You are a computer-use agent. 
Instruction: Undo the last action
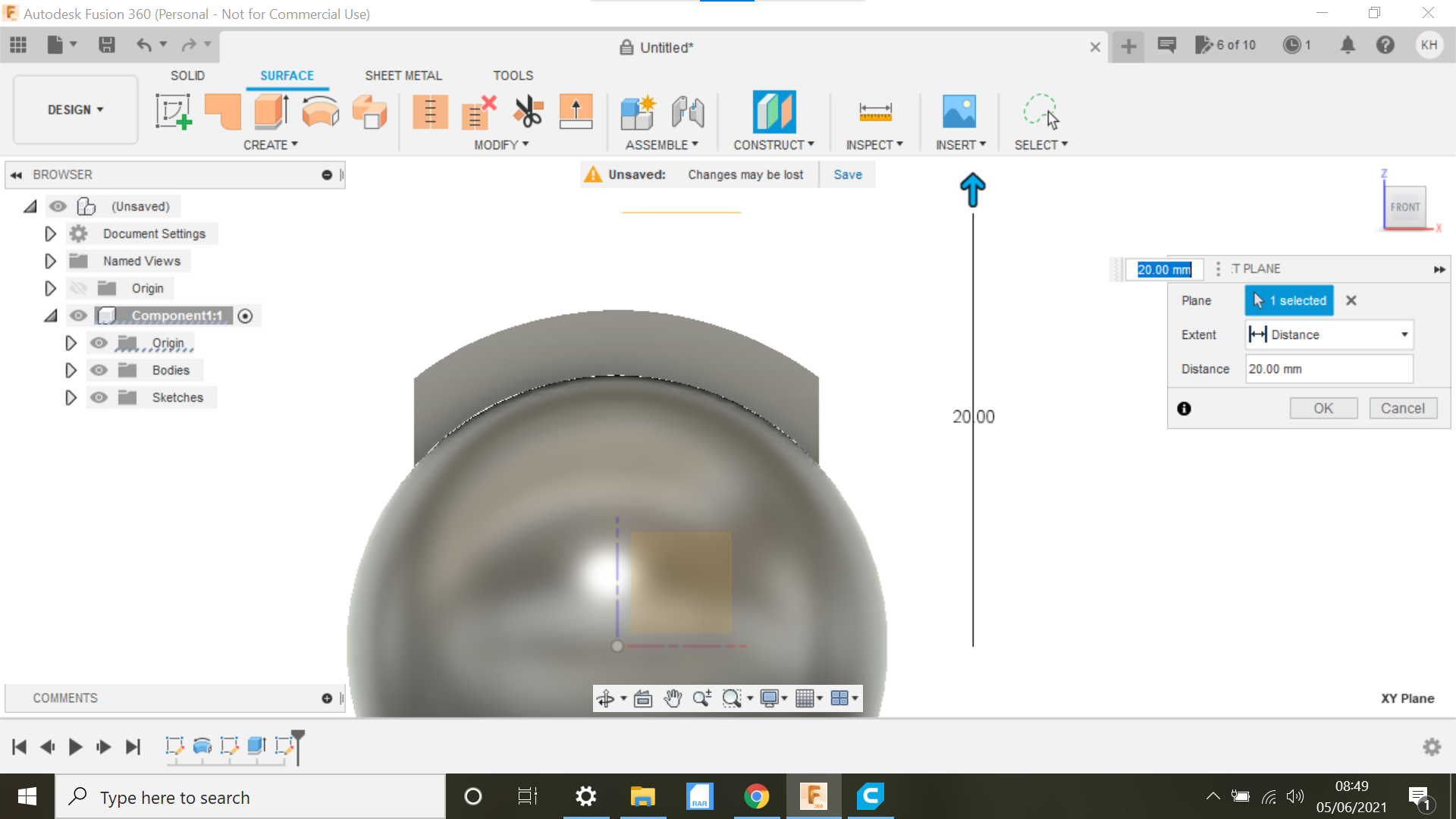[x=143, y=45]
